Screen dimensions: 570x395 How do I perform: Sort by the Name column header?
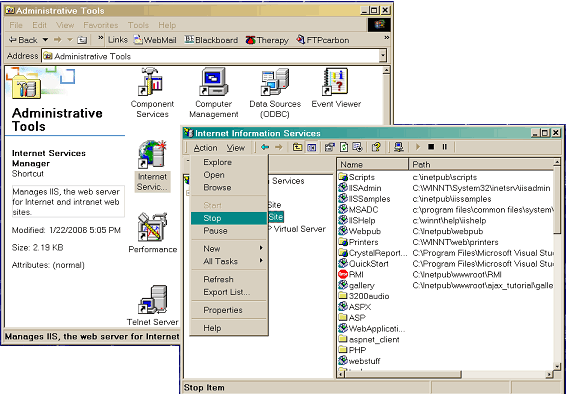[x=373, y=164]
